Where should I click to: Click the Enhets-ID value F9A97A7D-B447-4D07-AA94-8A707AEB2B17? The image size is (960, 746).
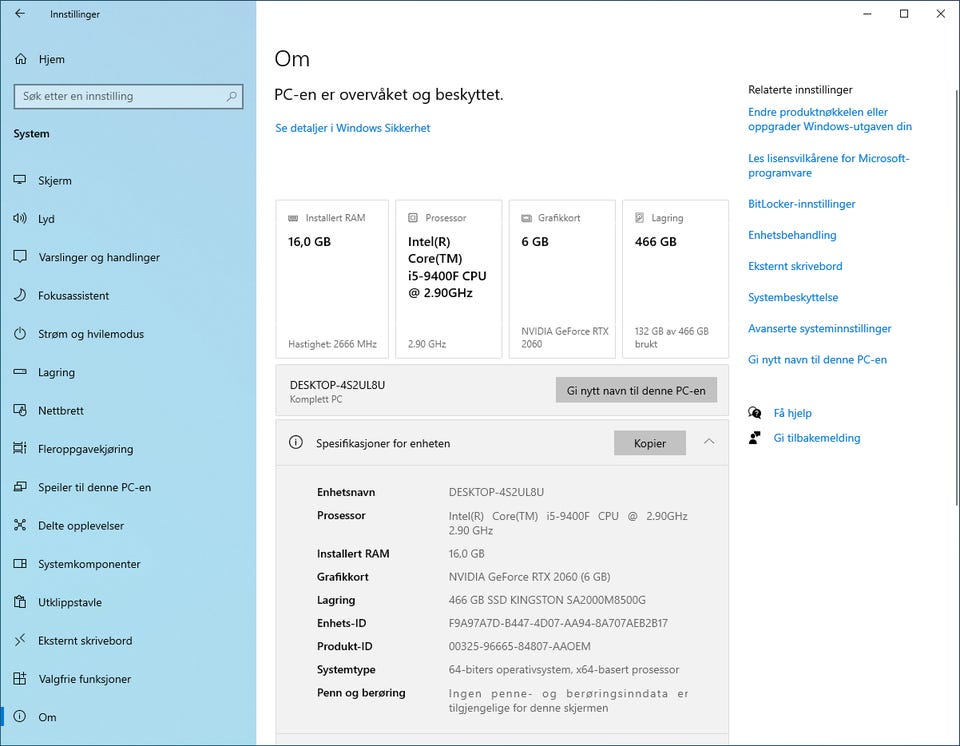click(558, 623)
